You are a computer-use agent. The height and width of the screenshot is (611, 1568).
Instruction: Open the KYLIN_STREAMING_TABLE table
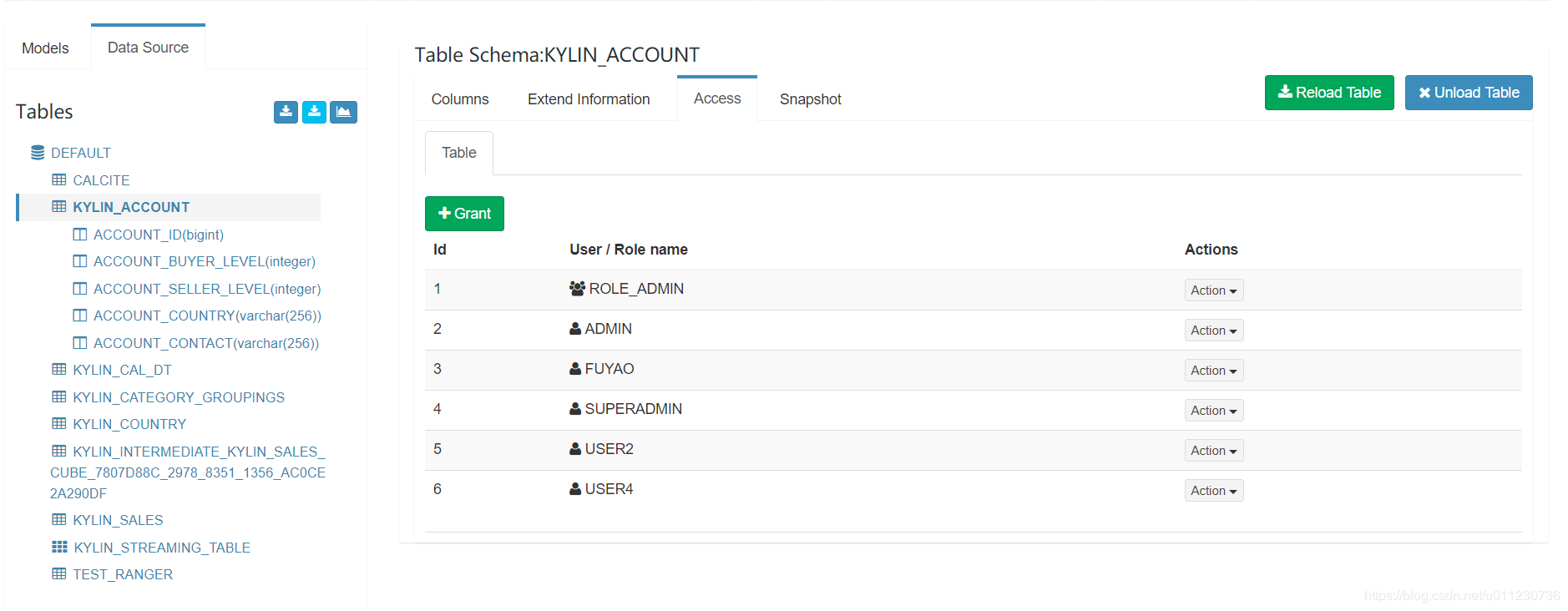(x=162, y=548)
